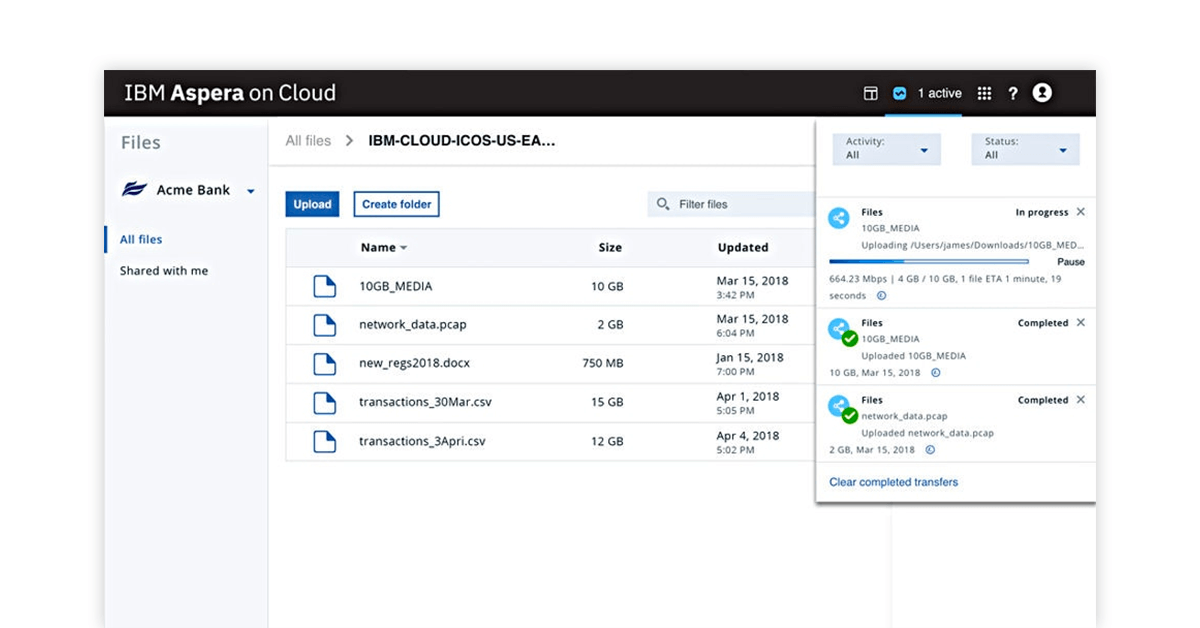This screenshot has width=1200, height=628.
Task: Click file icon for network_data.pcap row
Action: click(324, 325)
